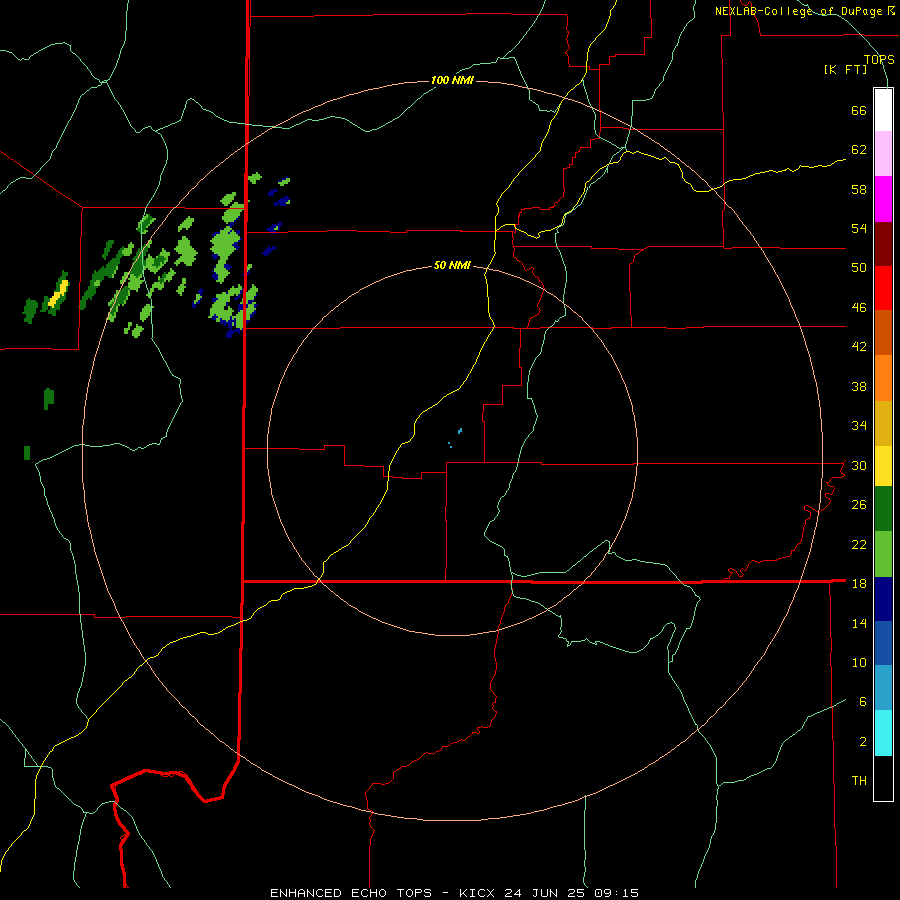The height and width of the screenshot is (900, 900).
Task: Click the 50 NMI range ring label
Action: tap(452, 265)
